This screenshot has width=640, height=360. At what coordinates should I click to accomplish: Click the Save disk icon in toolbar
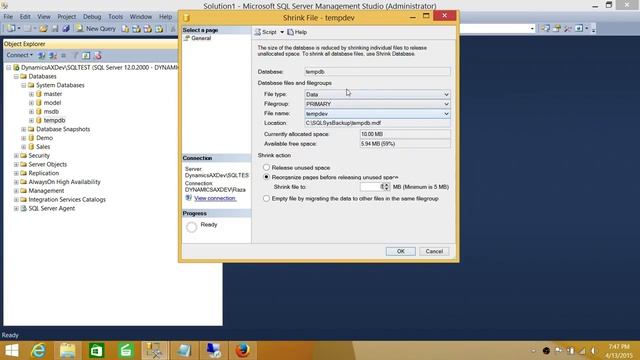click(55, 29)
